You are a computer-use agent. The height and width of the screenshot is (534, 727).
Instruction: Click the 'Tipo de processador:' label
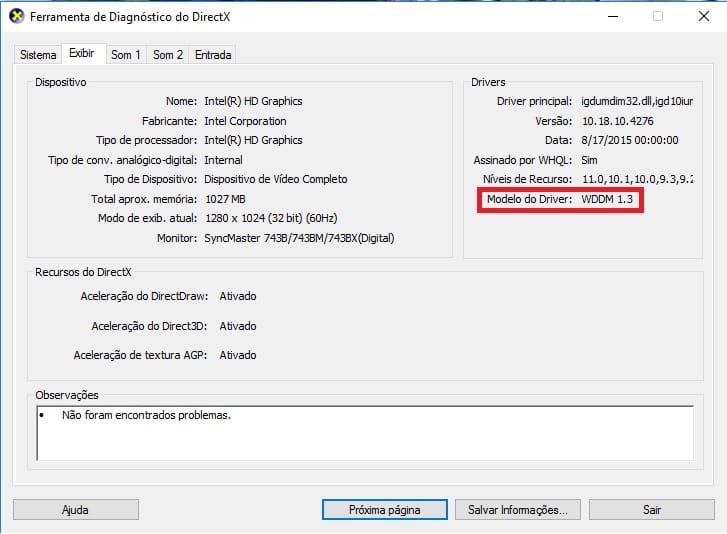coord(147,140)
